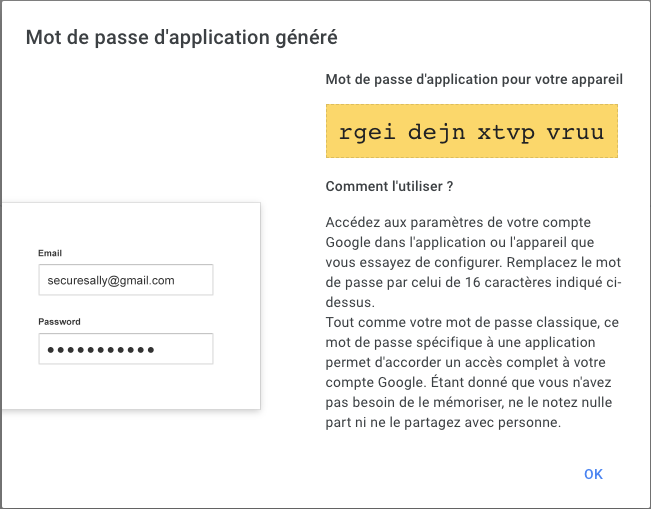Screen dimensions: 651x509
Task: Click the "Comment l'utiliser ?" heading
Action: [x=390, y=186]
